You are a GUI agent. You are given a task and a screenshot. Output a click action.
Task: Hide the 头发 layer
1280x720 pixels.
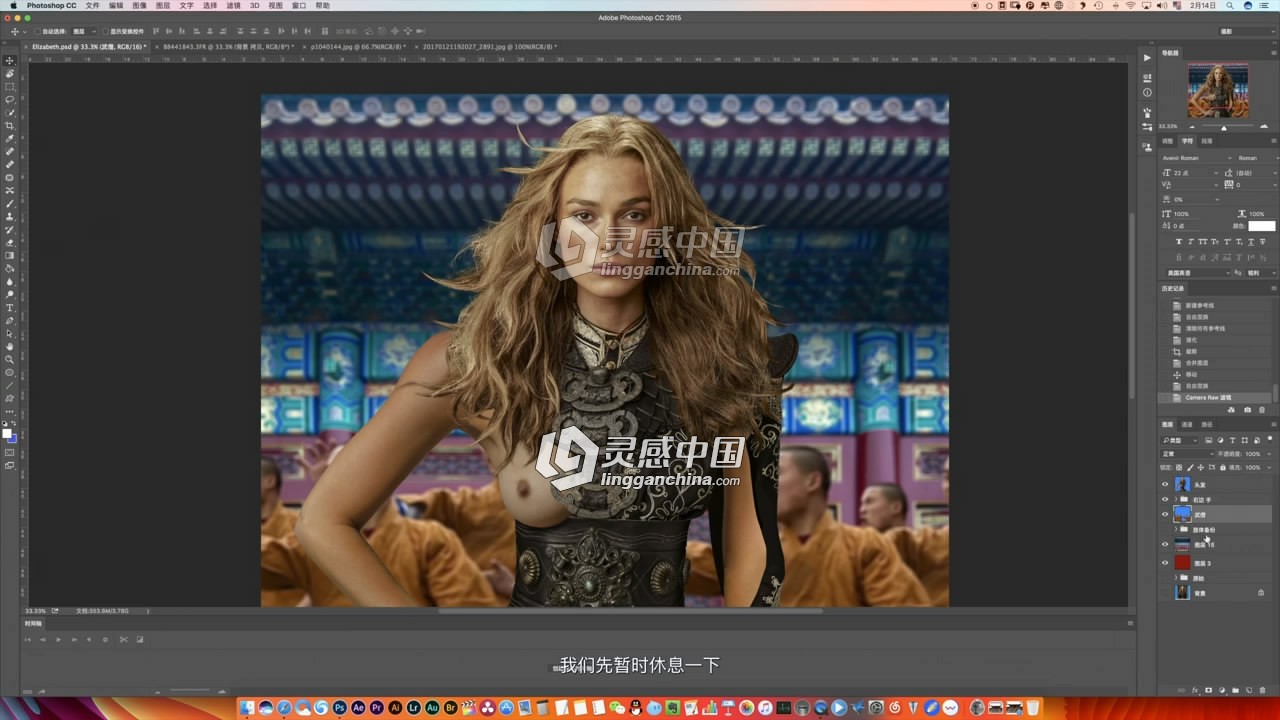click(x=1165, y=484)
